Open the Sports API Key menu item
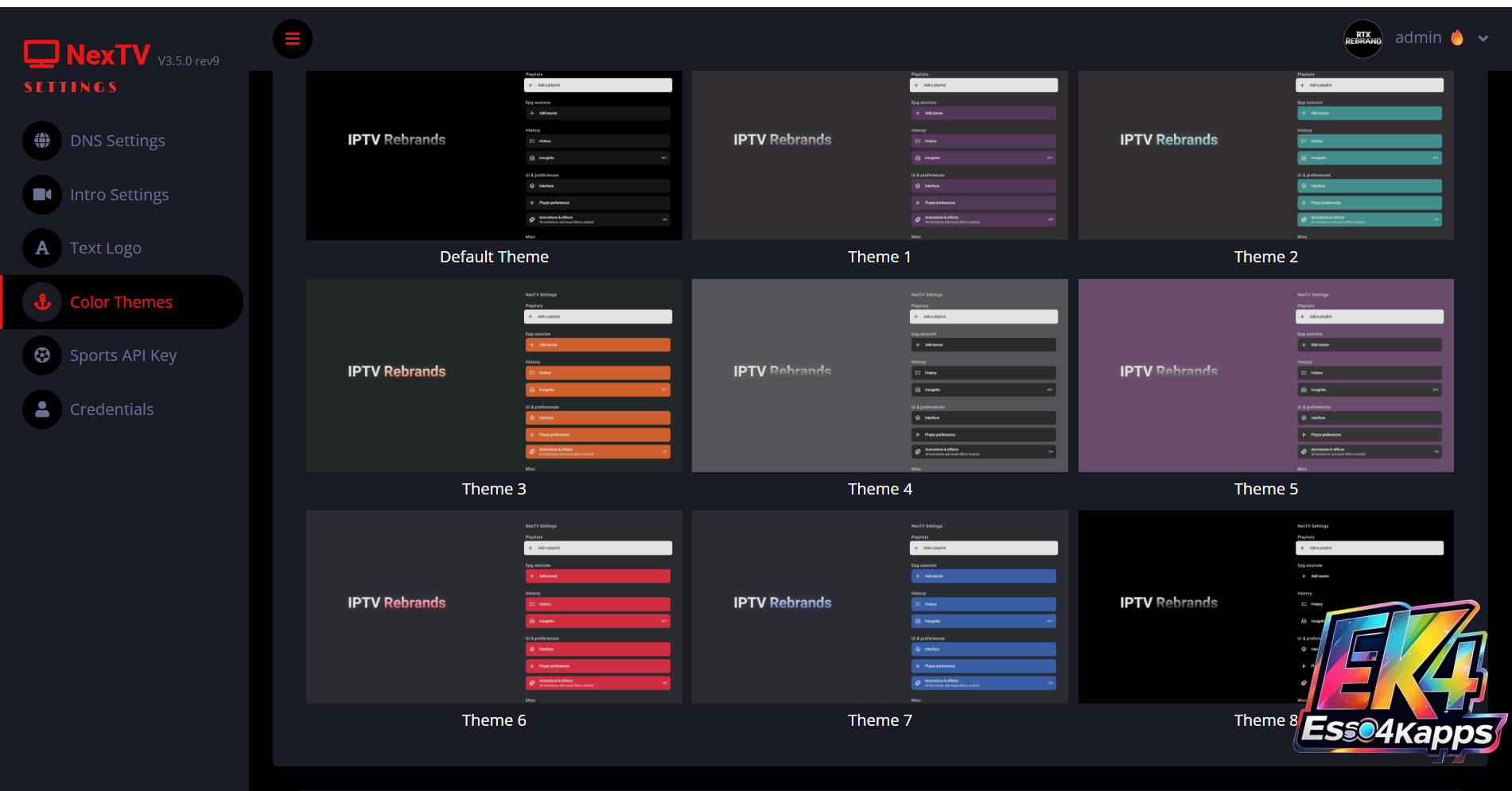 pyautogui.click(x=123, y=355)
